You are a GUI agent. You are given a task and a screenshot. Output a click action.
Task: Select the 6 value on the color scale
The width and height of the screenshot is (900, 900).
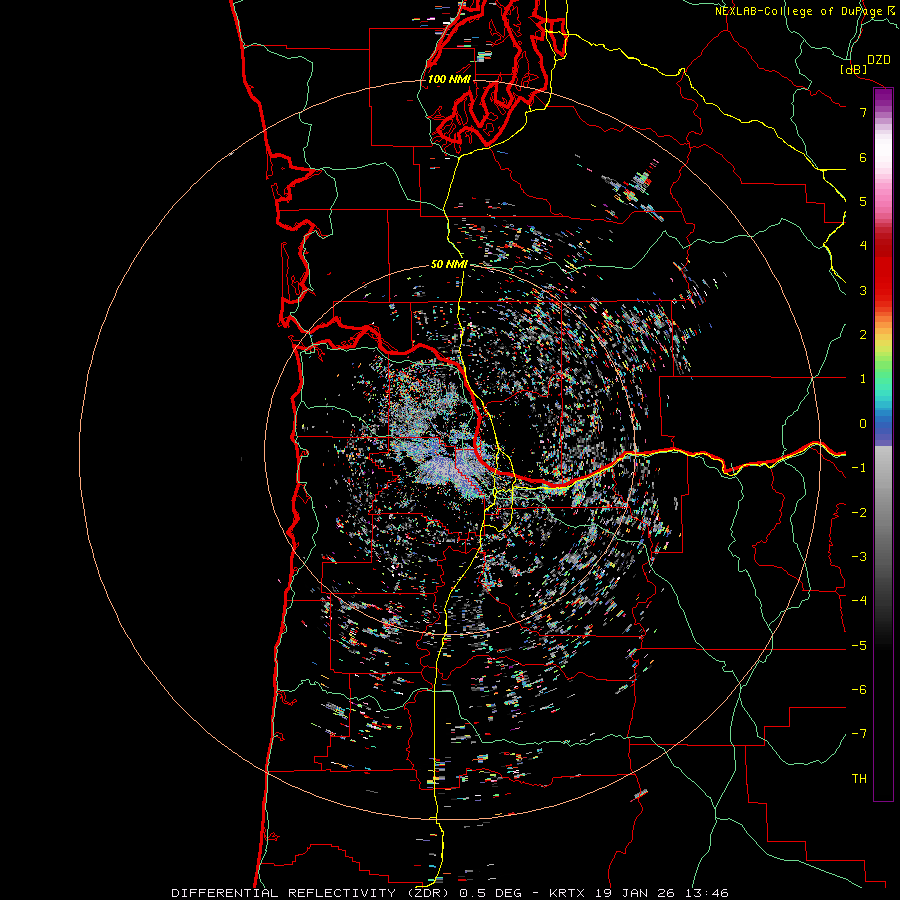[863, 157]
